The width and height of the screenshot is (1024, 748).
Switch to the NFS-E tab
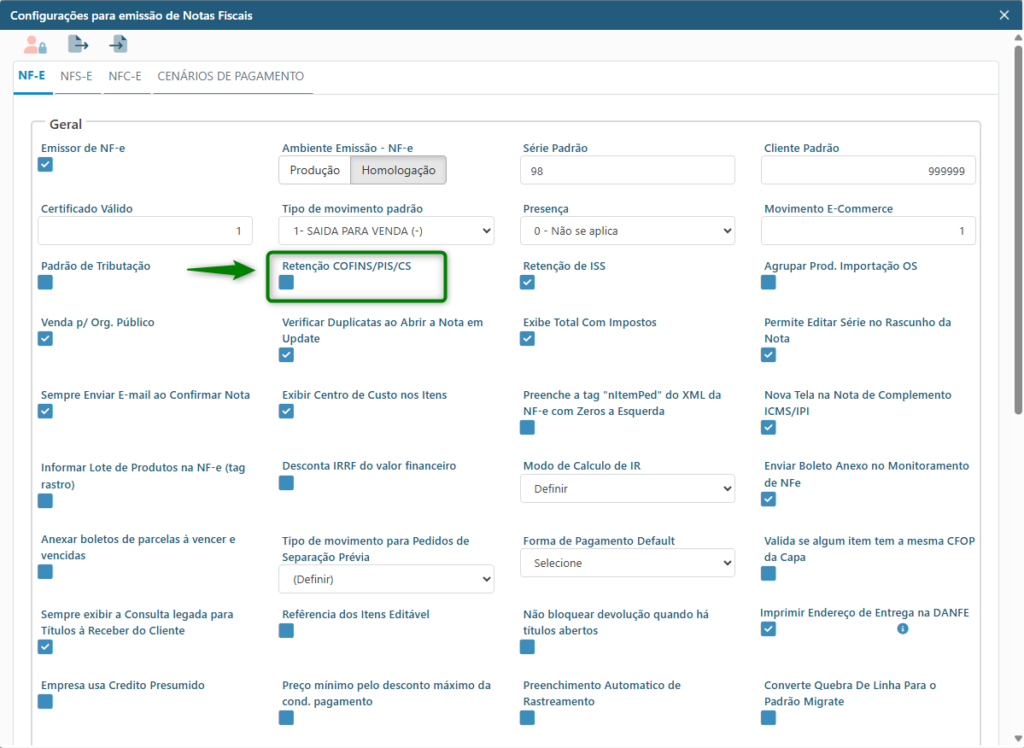77,76
